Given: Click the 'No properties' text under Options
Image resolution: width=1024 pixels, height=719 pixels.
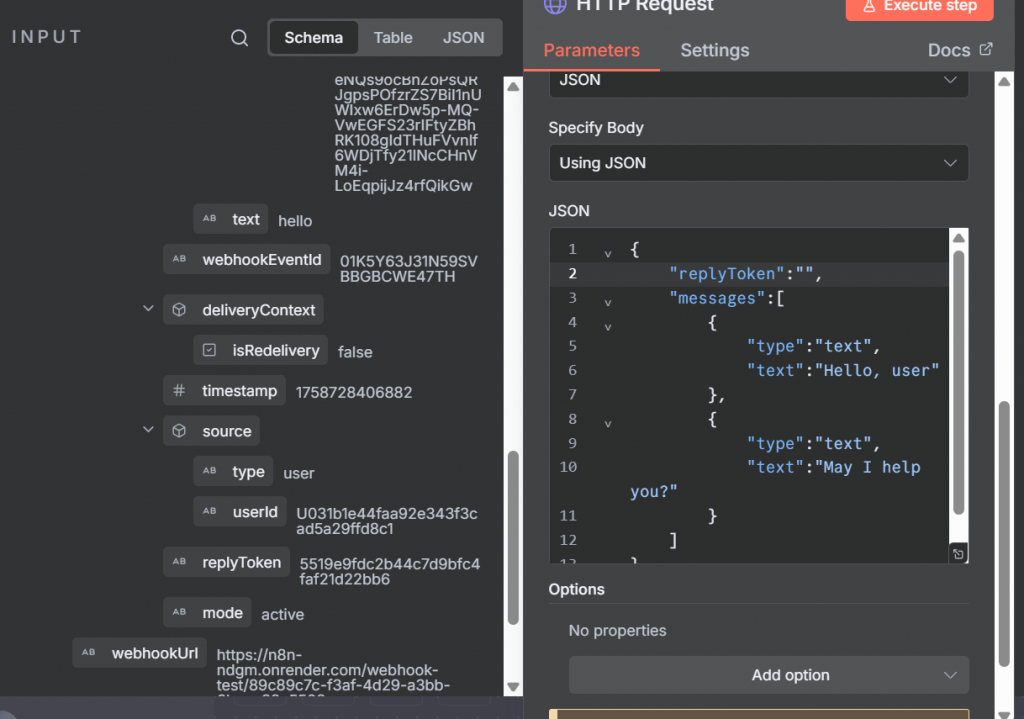Looking at the screenshot, I should [617, 630].
